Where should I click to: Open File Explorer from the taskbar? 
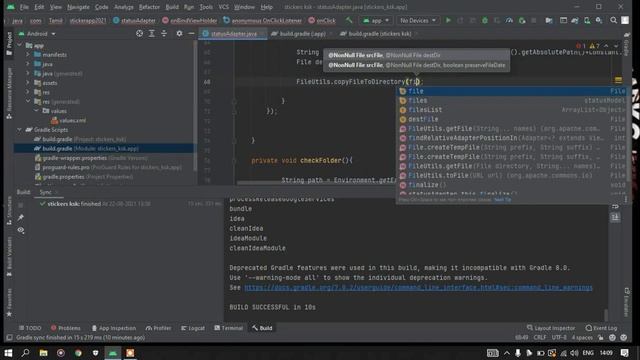click(x=43, y=353)
